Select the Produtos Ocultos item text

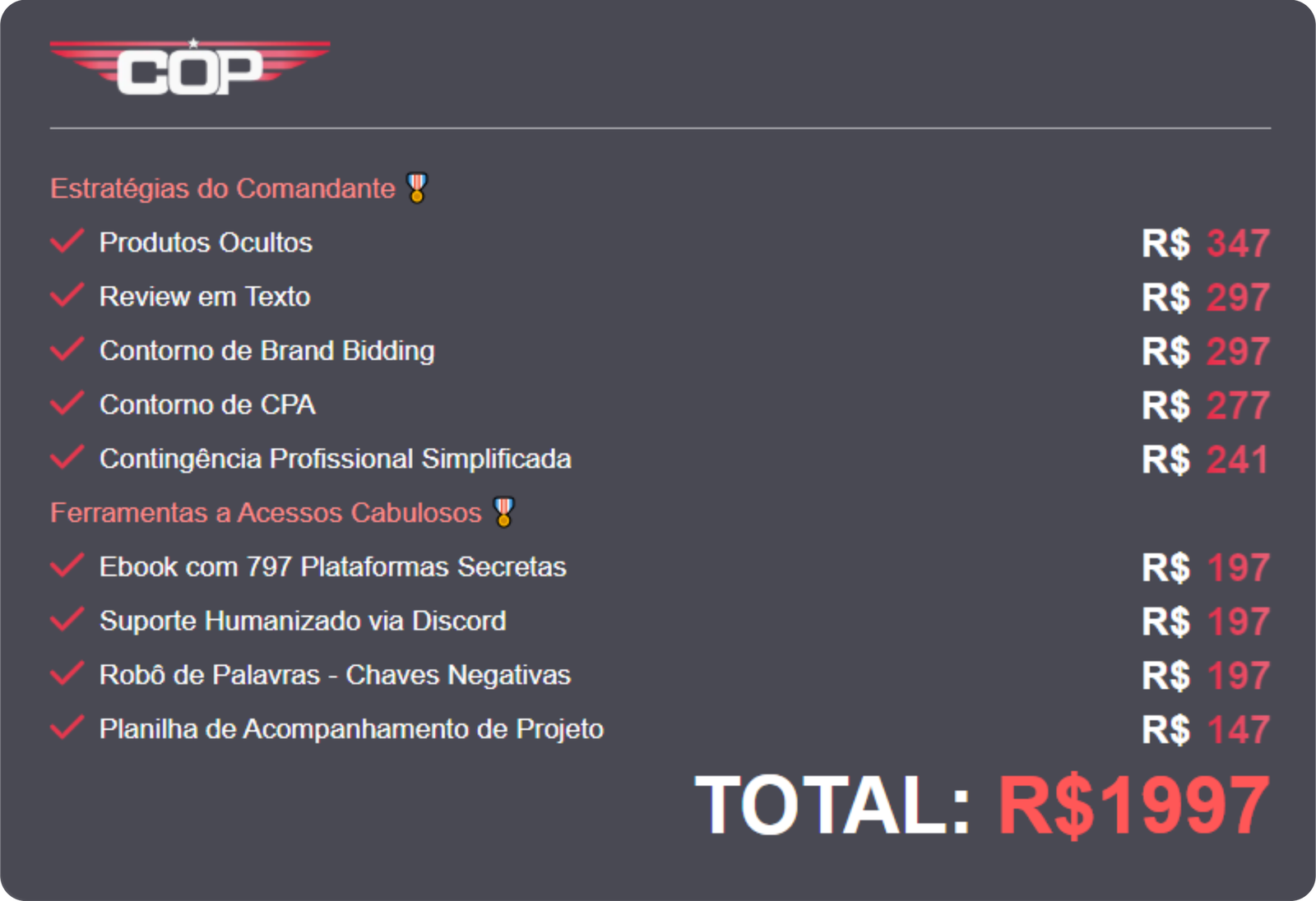pyautogui.click(x=206, y=243)
